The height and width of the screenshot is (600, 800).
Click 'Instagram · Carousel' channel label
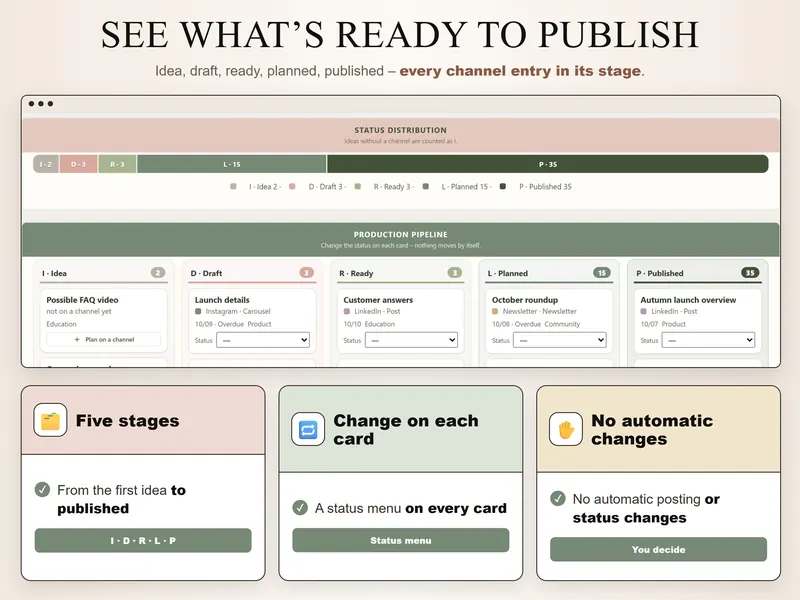(238, 311)
